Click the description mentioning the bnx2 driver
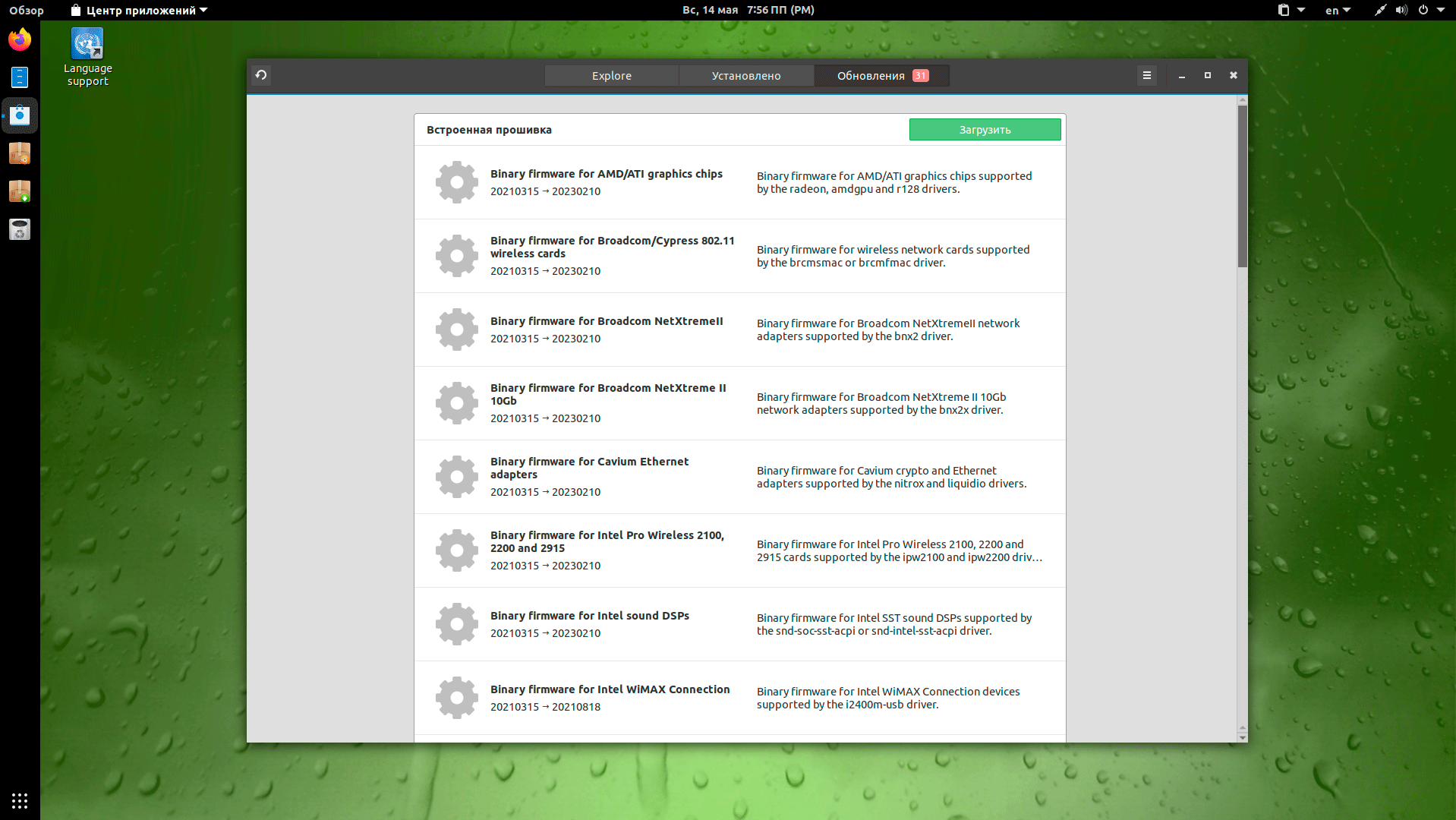This screenshot has height=820, width=1456. (888, 330)
